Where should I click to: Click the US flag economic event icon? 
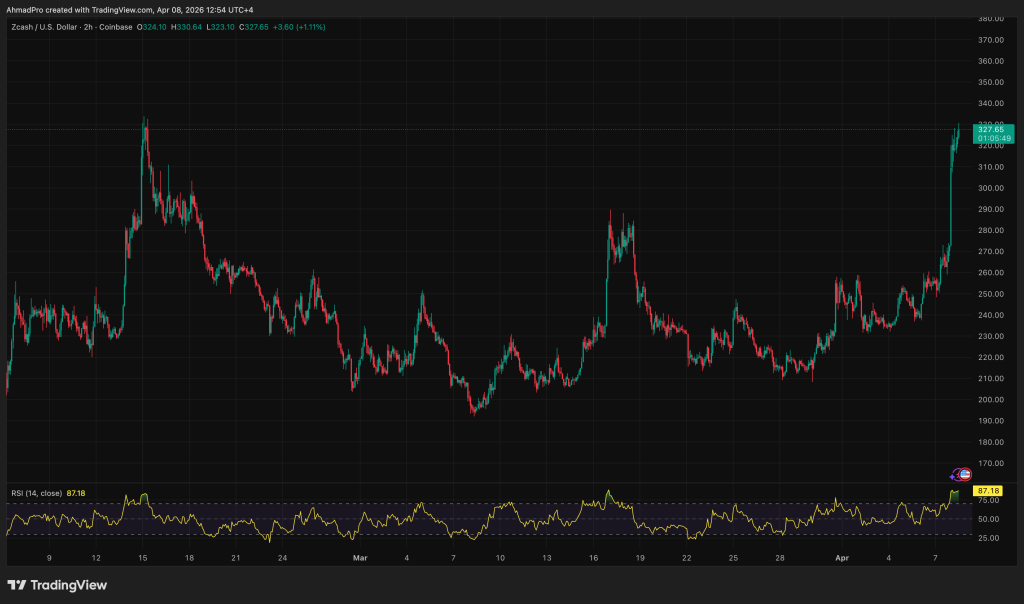966,474
